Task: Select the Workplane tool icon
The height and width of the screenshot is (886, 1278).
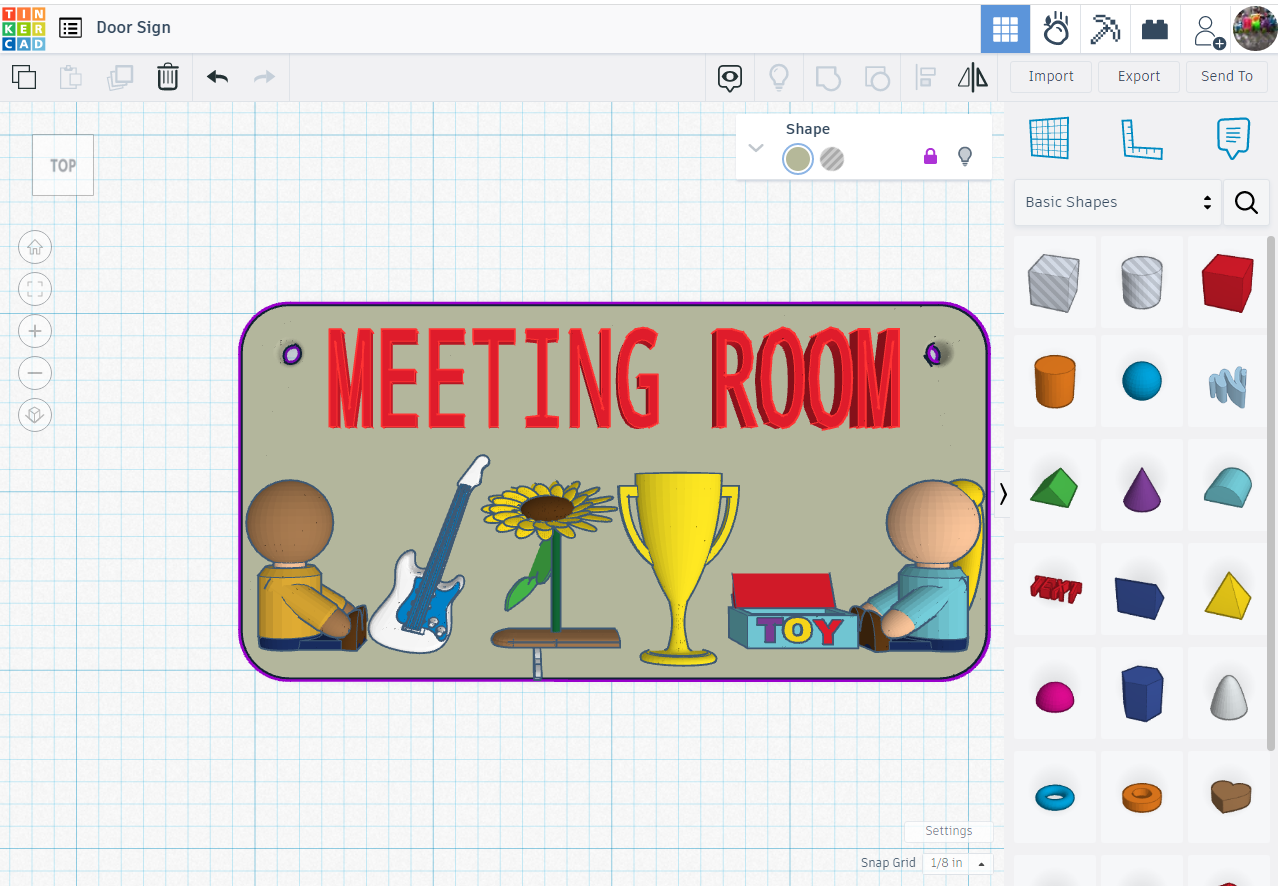Action: (x=1050, y=138)
